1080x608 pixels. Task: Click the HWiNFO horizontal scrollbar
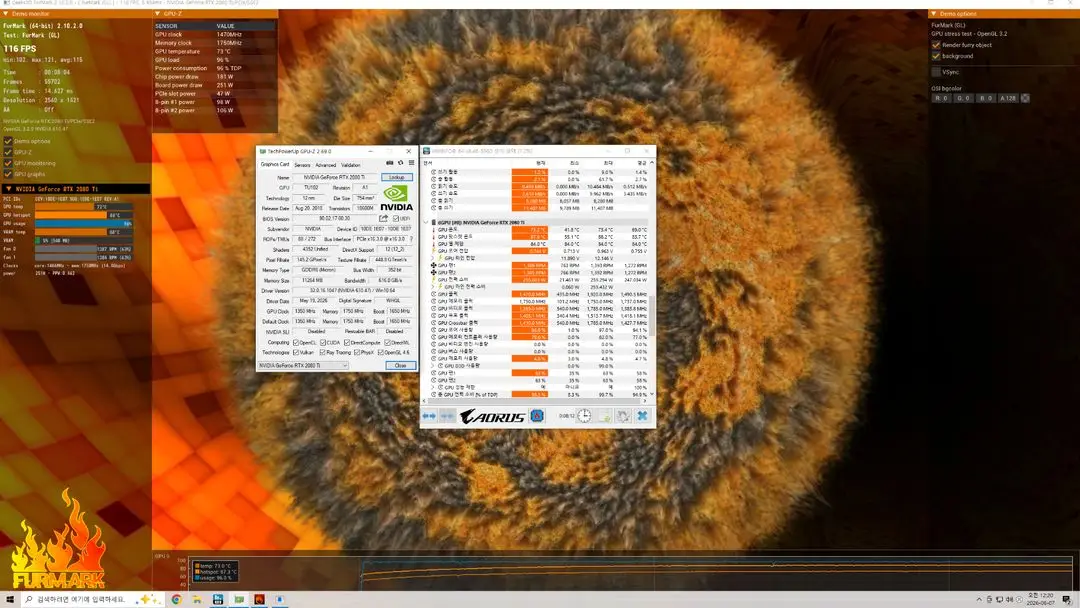tap(536, 400)
